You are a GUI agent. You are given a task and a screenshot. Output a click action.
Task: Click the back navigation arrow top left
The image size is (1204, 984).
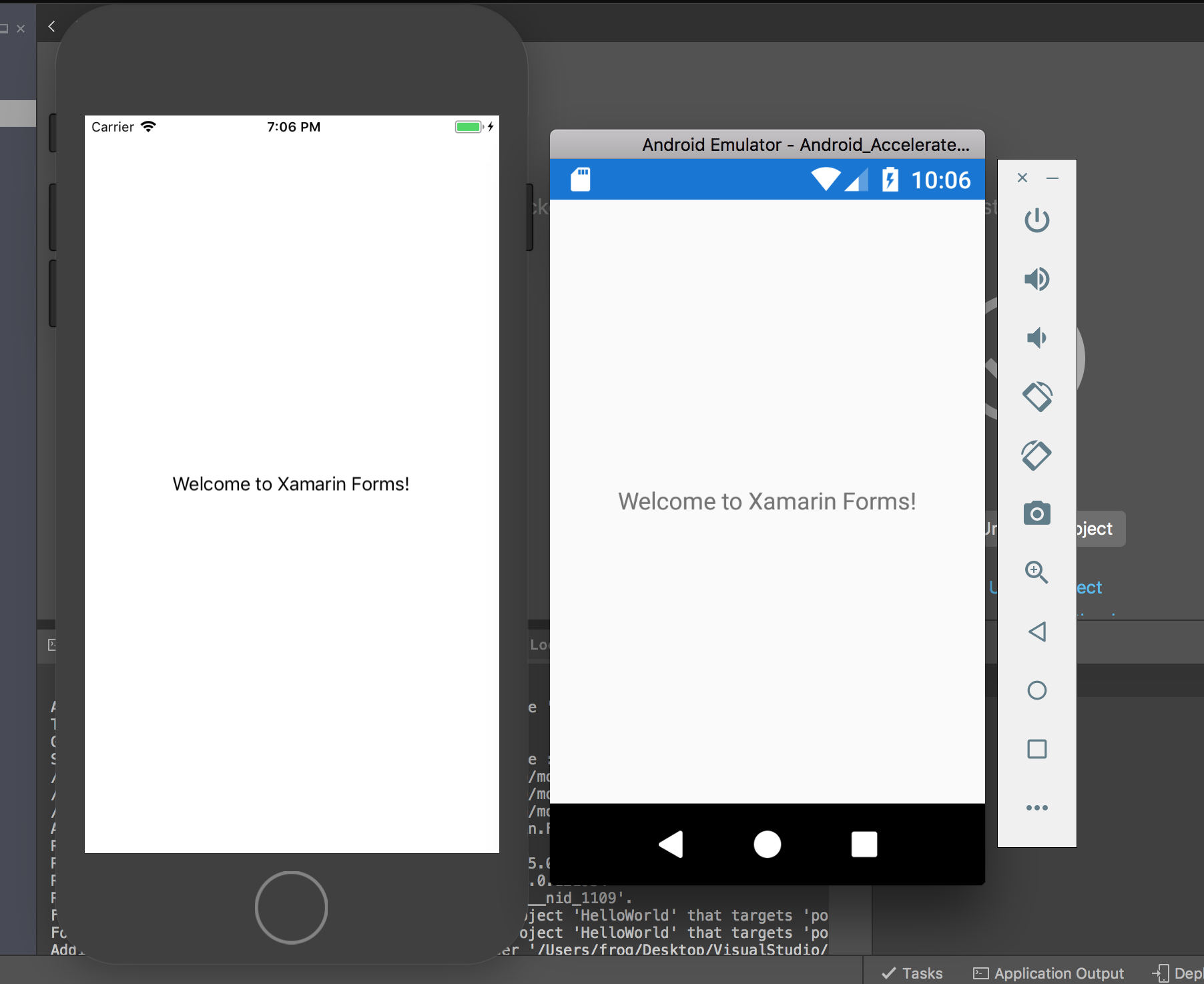(51, 27)
